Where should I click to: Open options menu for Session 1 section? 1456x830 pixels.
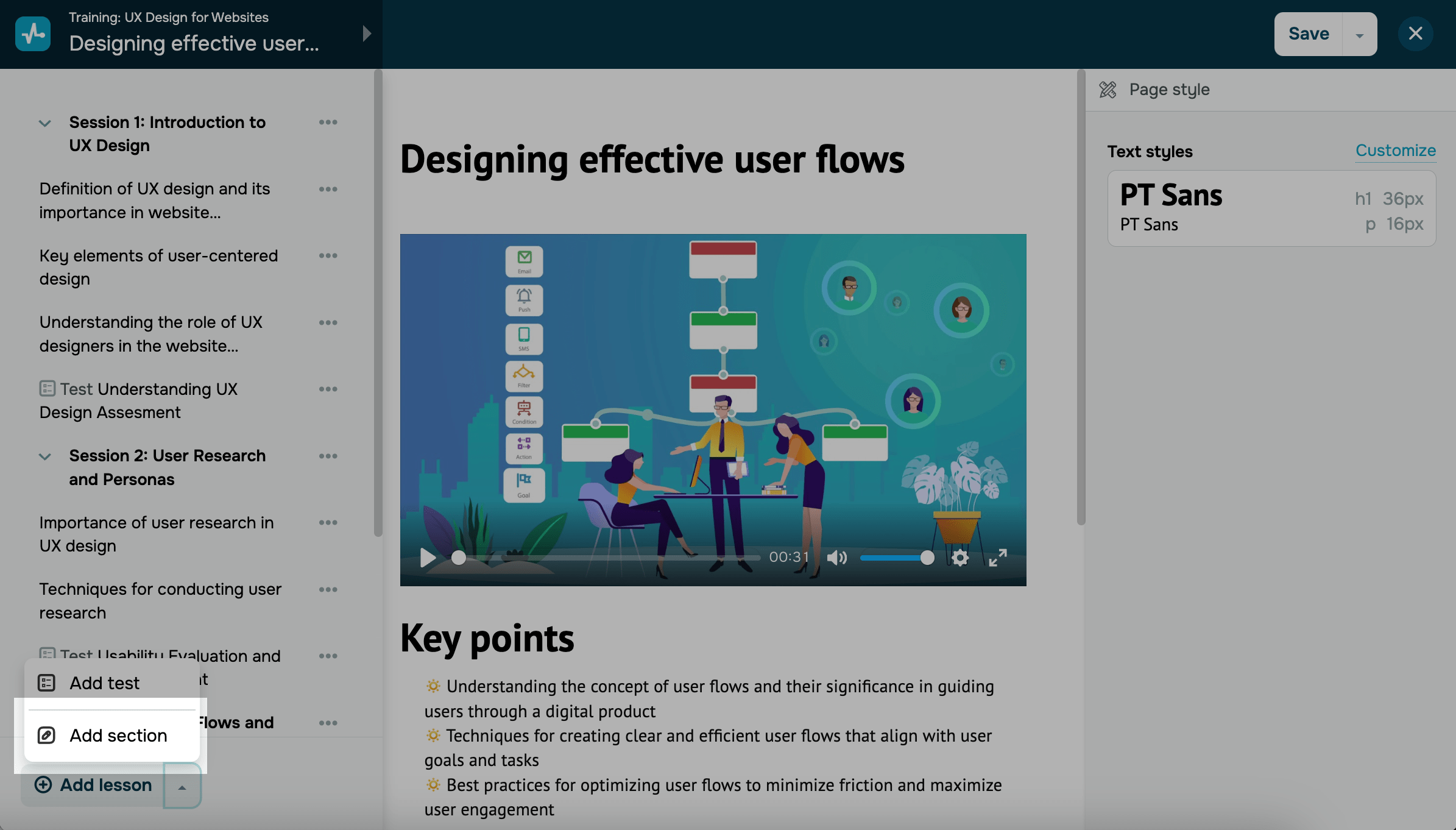click(328, 122)
